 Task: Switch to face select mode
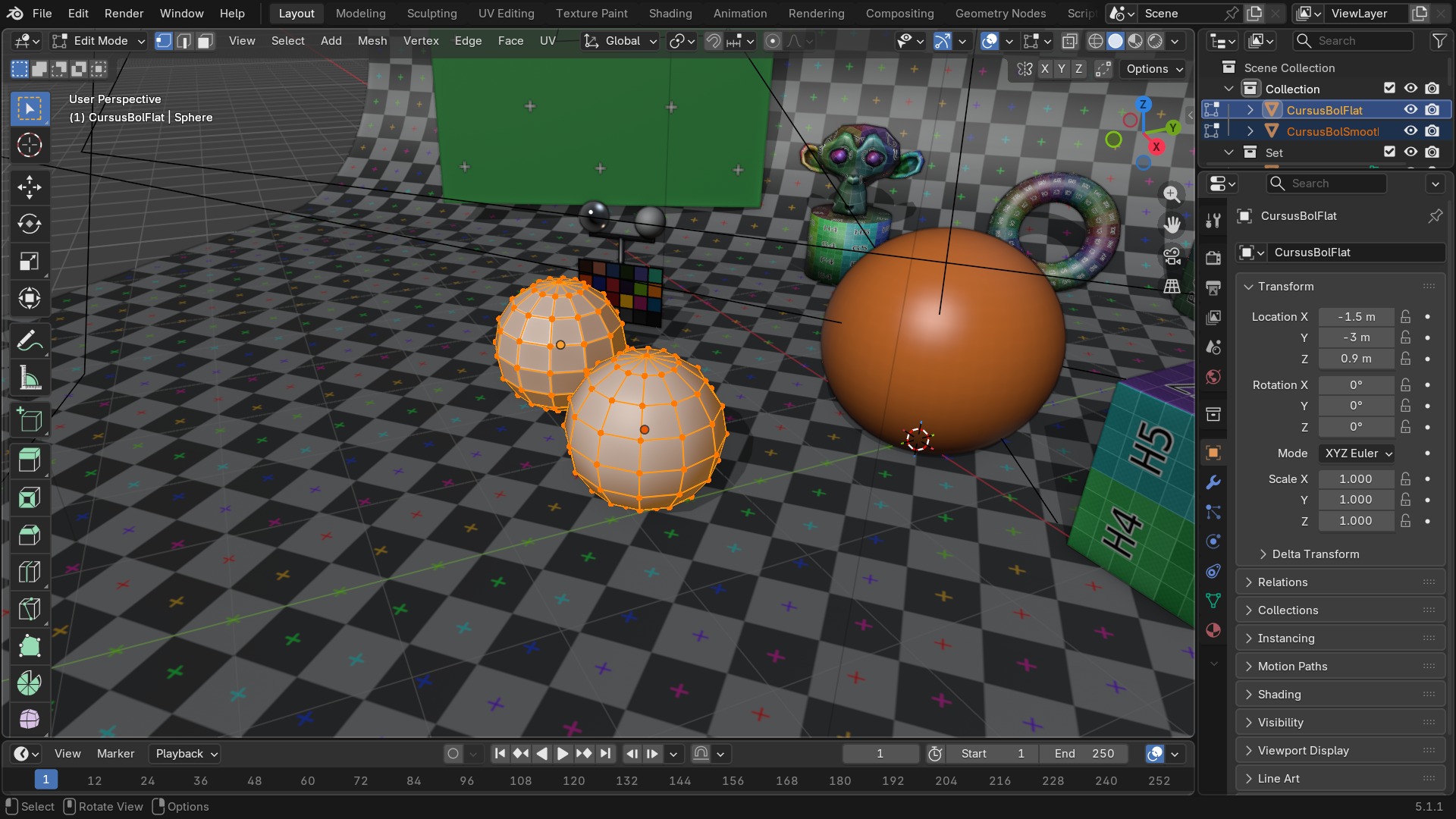point(205,41)
